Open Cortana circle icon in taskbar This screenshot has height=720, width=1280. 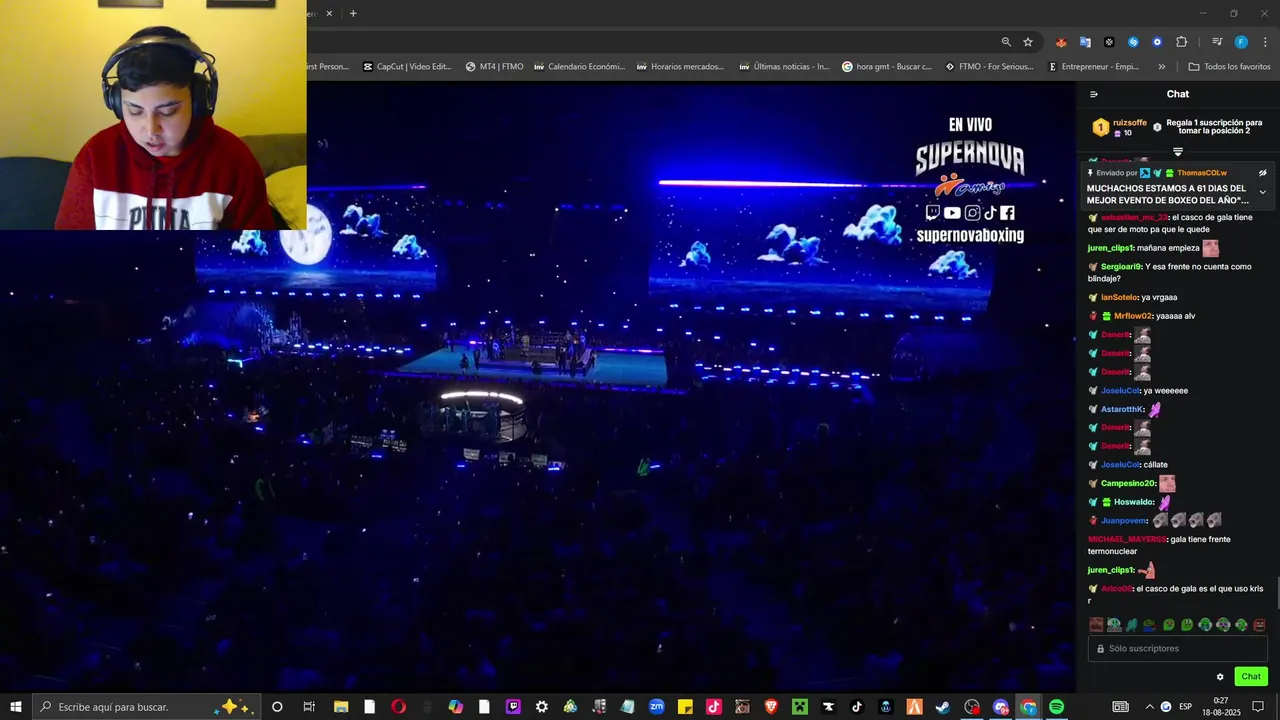(x=277, y=707)
